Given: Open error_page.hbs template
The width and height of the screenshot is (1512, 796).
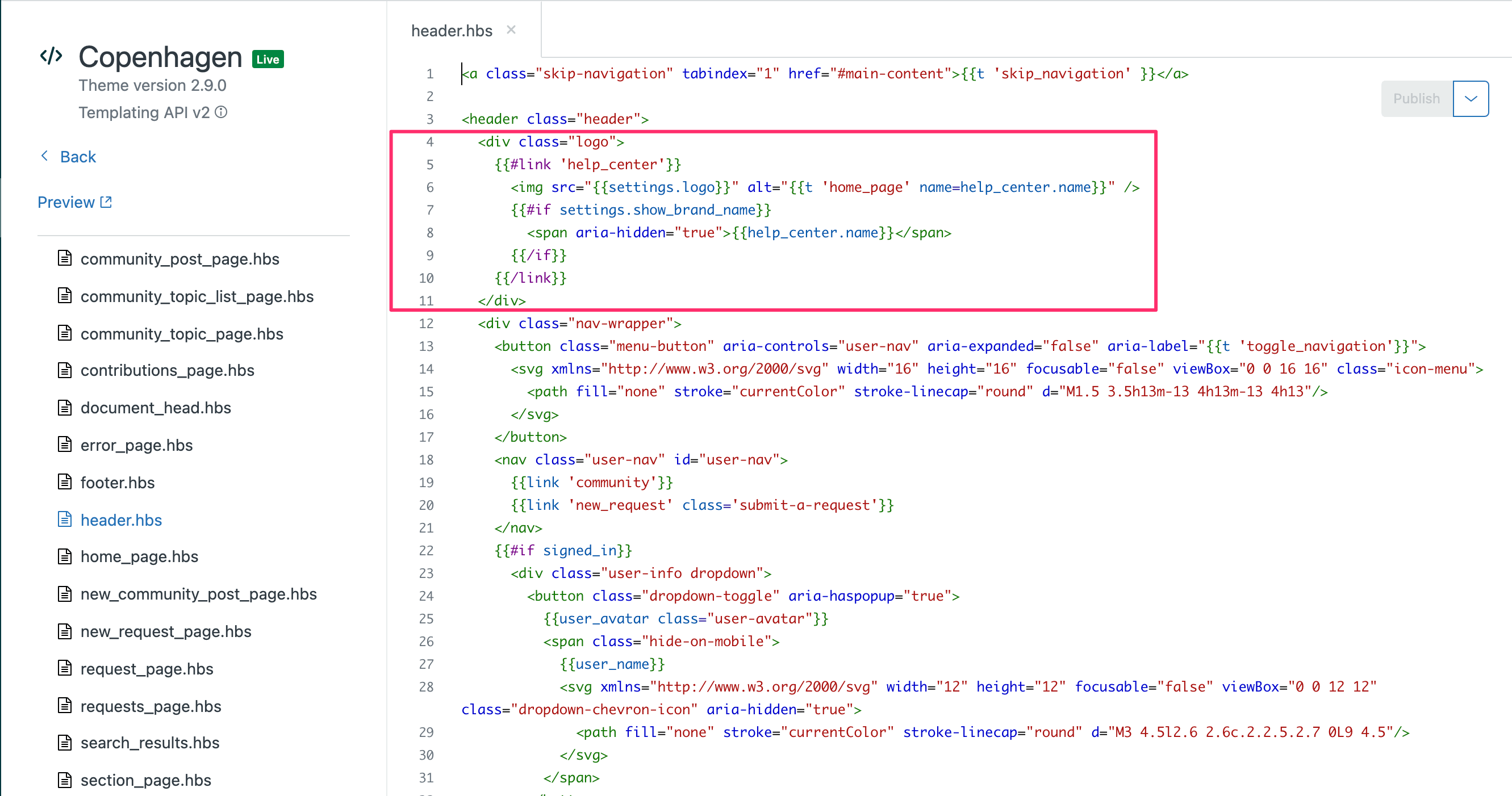Looking at the screenshot, I should (x=136, y=445).
